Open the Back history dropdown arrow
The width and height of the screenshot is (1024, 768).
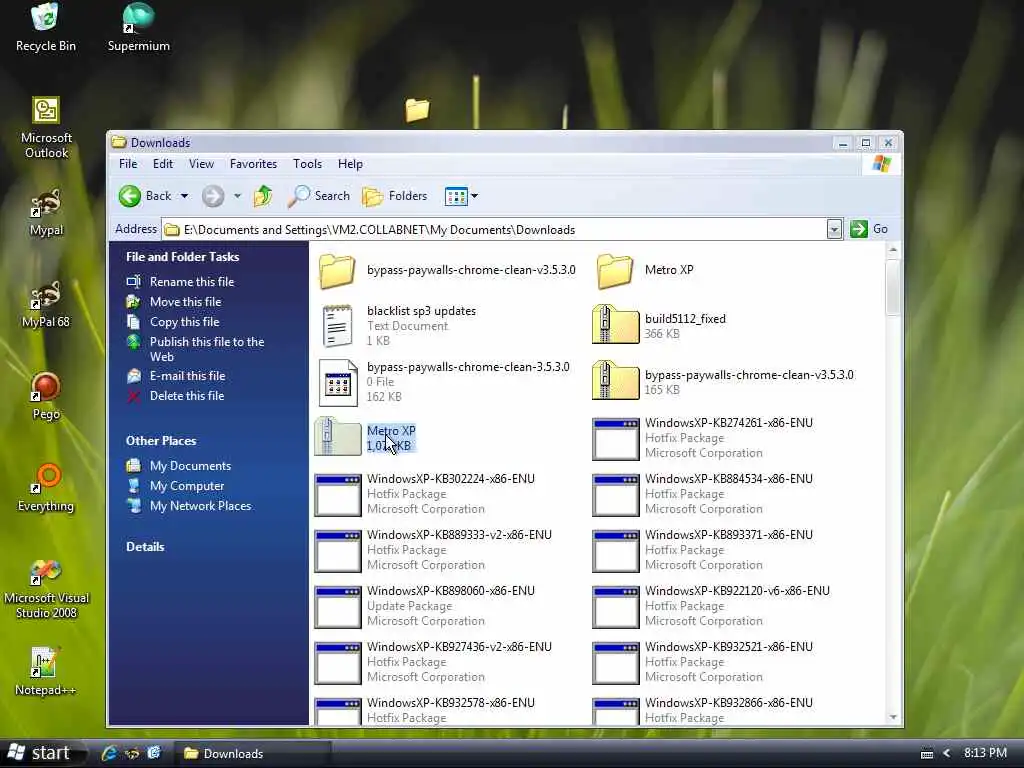[185, 196]
